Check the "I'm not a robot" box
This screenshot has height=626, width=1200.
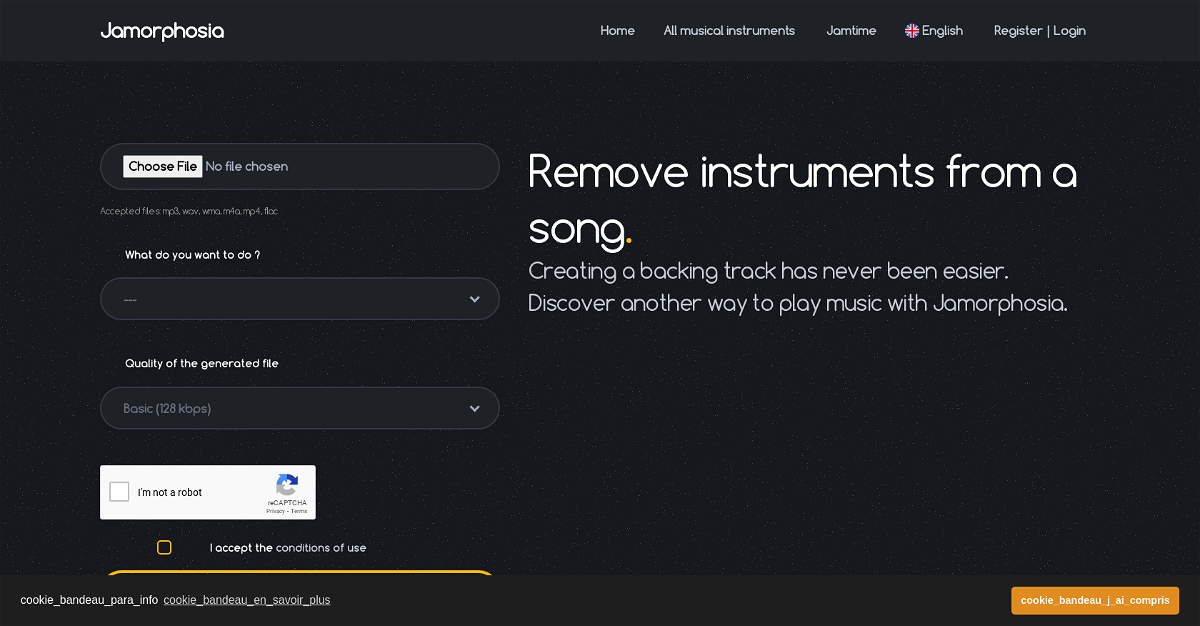point(120,492)
